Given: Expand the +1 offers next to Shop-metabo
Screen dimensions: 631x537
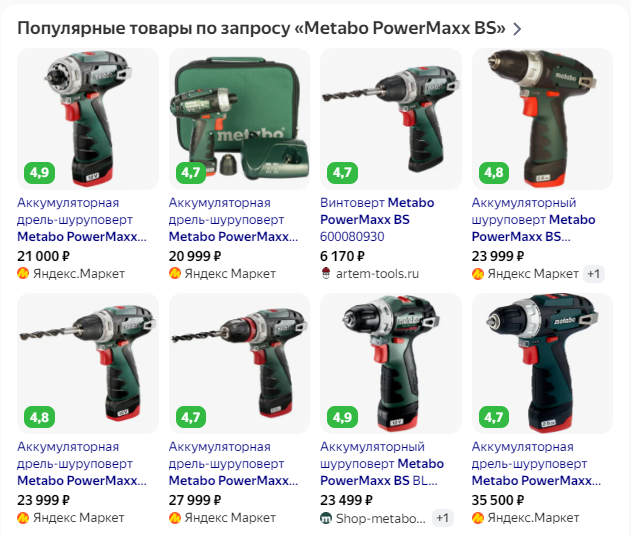Looking at the screenshot, I should pyautogui.click(x=443, y=518).
